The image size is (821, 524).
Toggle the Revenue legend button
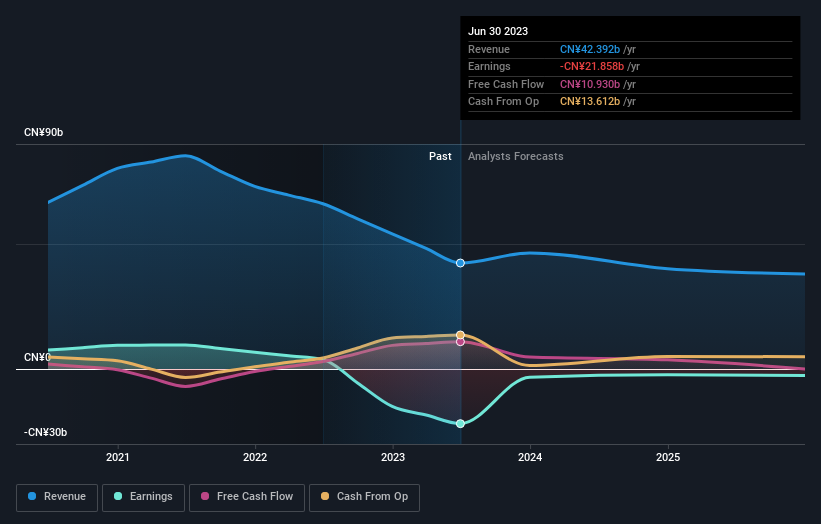(57, 497)
